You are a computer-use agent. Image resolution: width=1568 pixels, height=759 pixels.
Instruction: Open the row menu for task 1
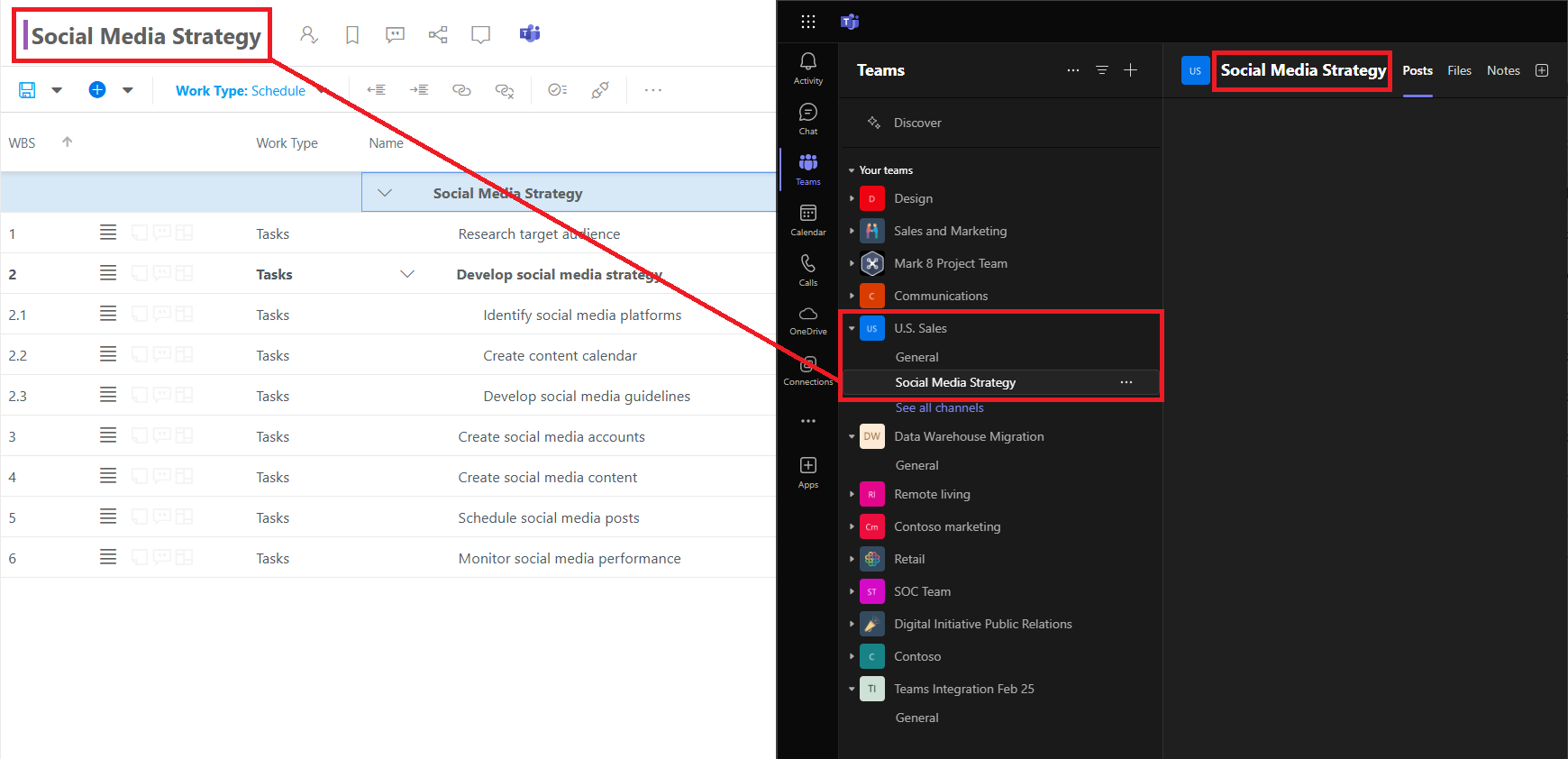point(108,233)
